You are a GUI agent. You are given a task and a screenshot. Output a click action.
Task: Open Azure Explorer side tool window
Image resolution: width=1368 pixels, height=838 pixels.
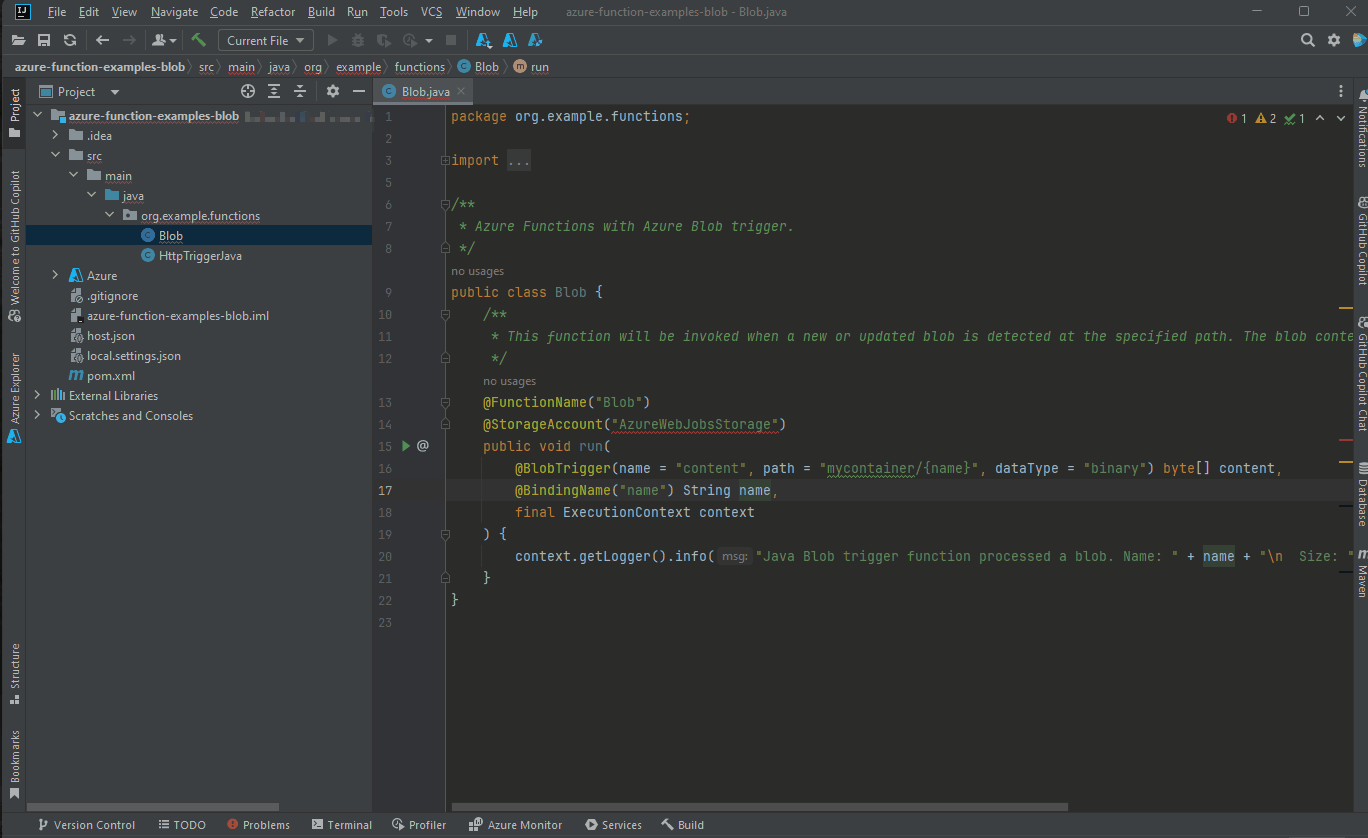[x=14, y=398]
